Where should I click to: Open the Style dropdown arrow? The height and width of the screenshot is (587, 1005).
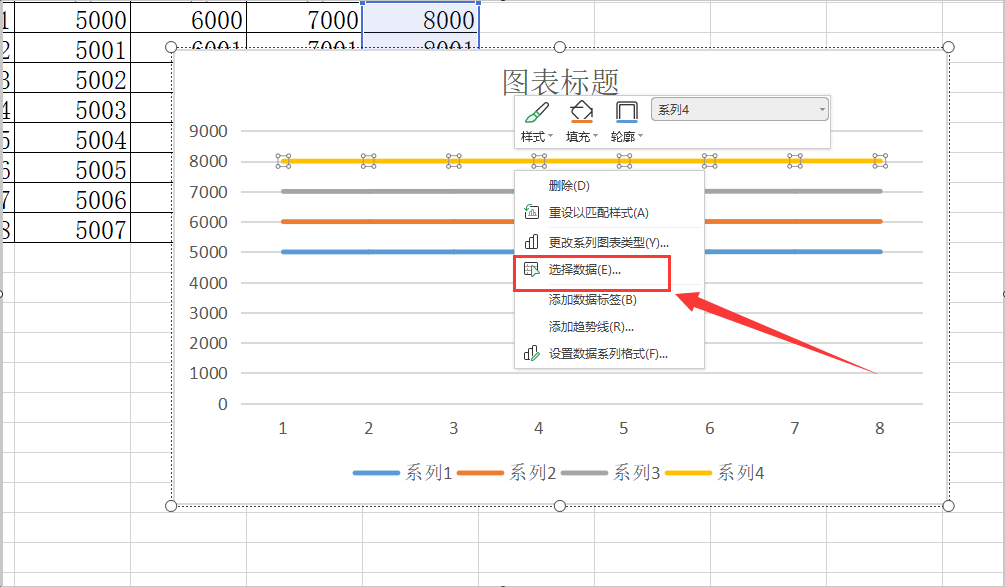551,136
